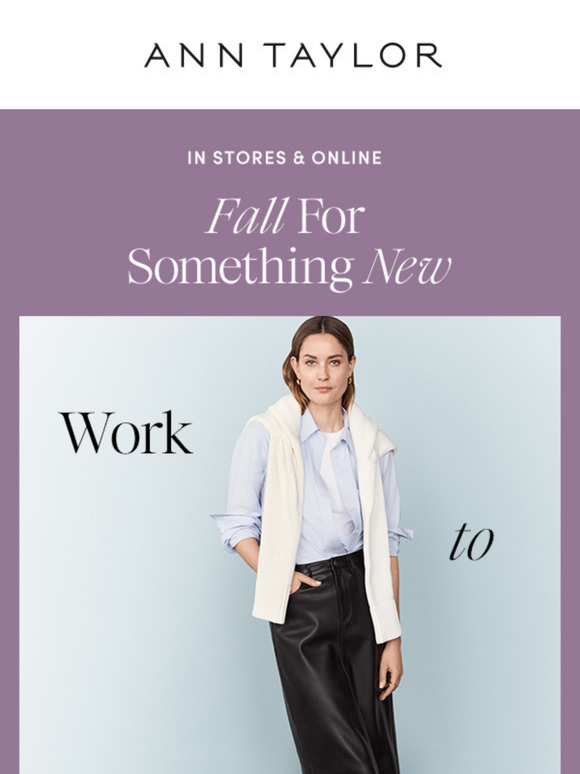Click the large 'Work' text on the photo
Screen dimensions: 580x774
[x=126, y=432]
